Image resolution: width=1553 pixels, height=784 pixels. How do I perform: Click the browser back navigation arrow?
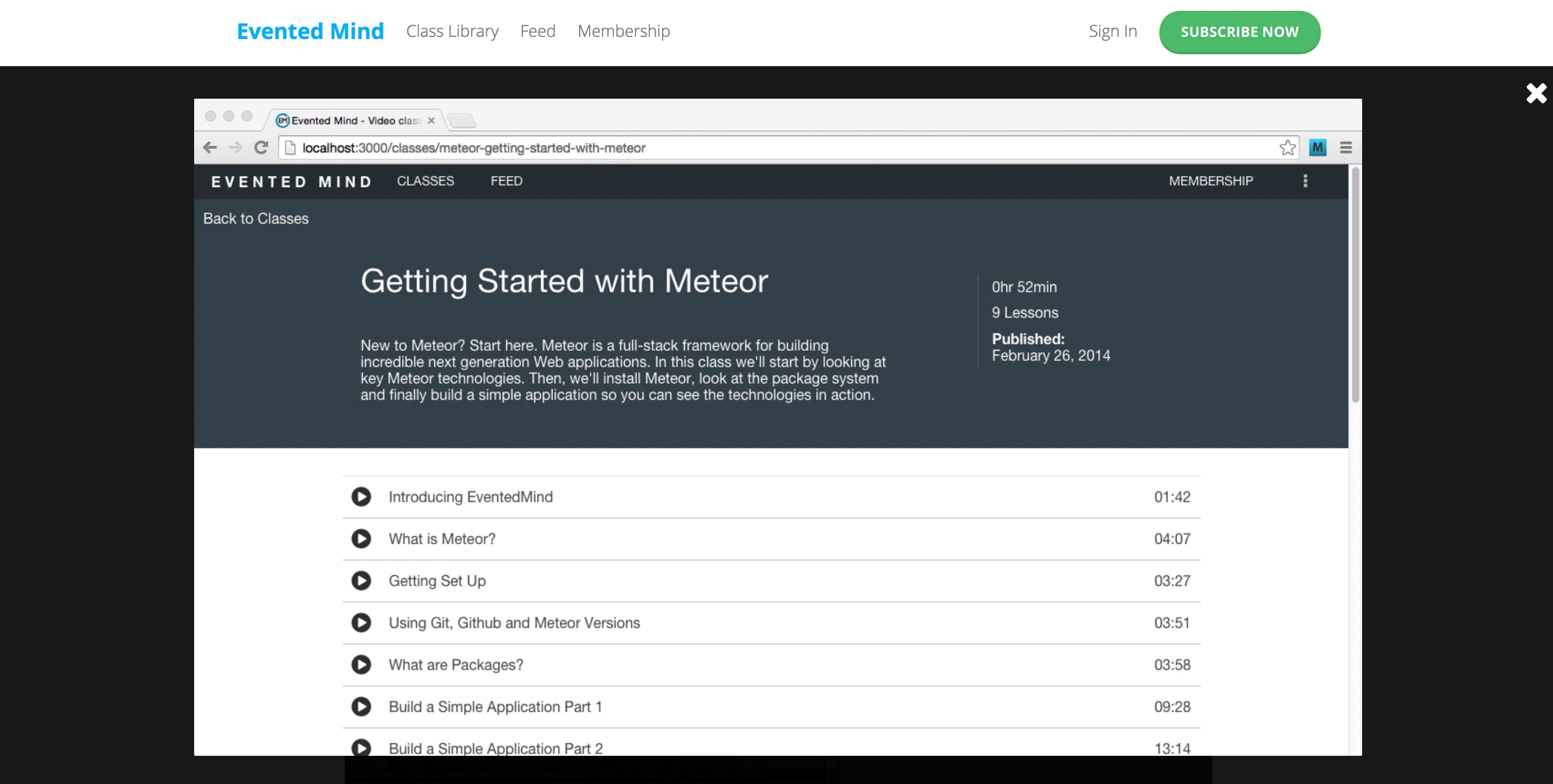click(x=209, y=147)
